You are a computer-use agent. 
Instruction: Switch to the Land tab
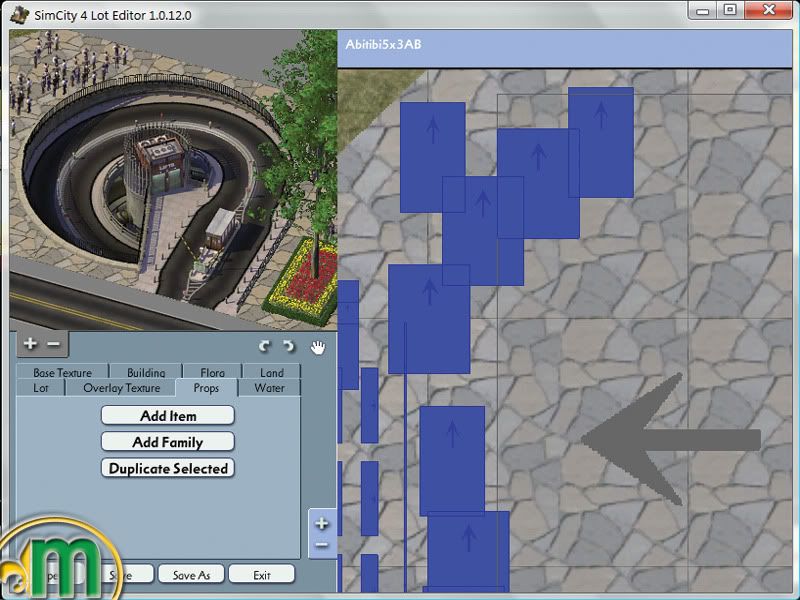coord(271,372)
